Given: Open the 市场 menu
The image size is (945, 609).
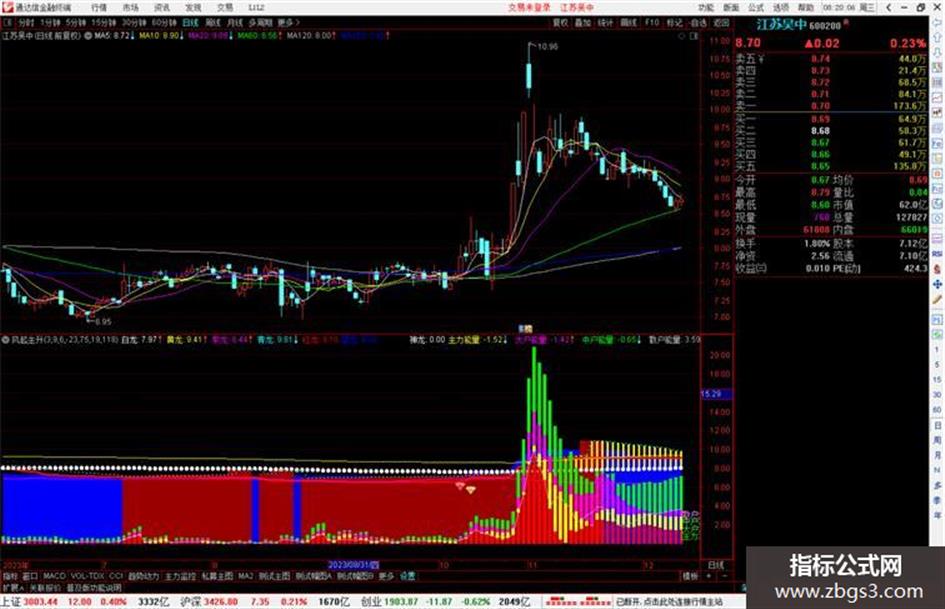Looking at the screenshot, I should (x=130, y=8).
